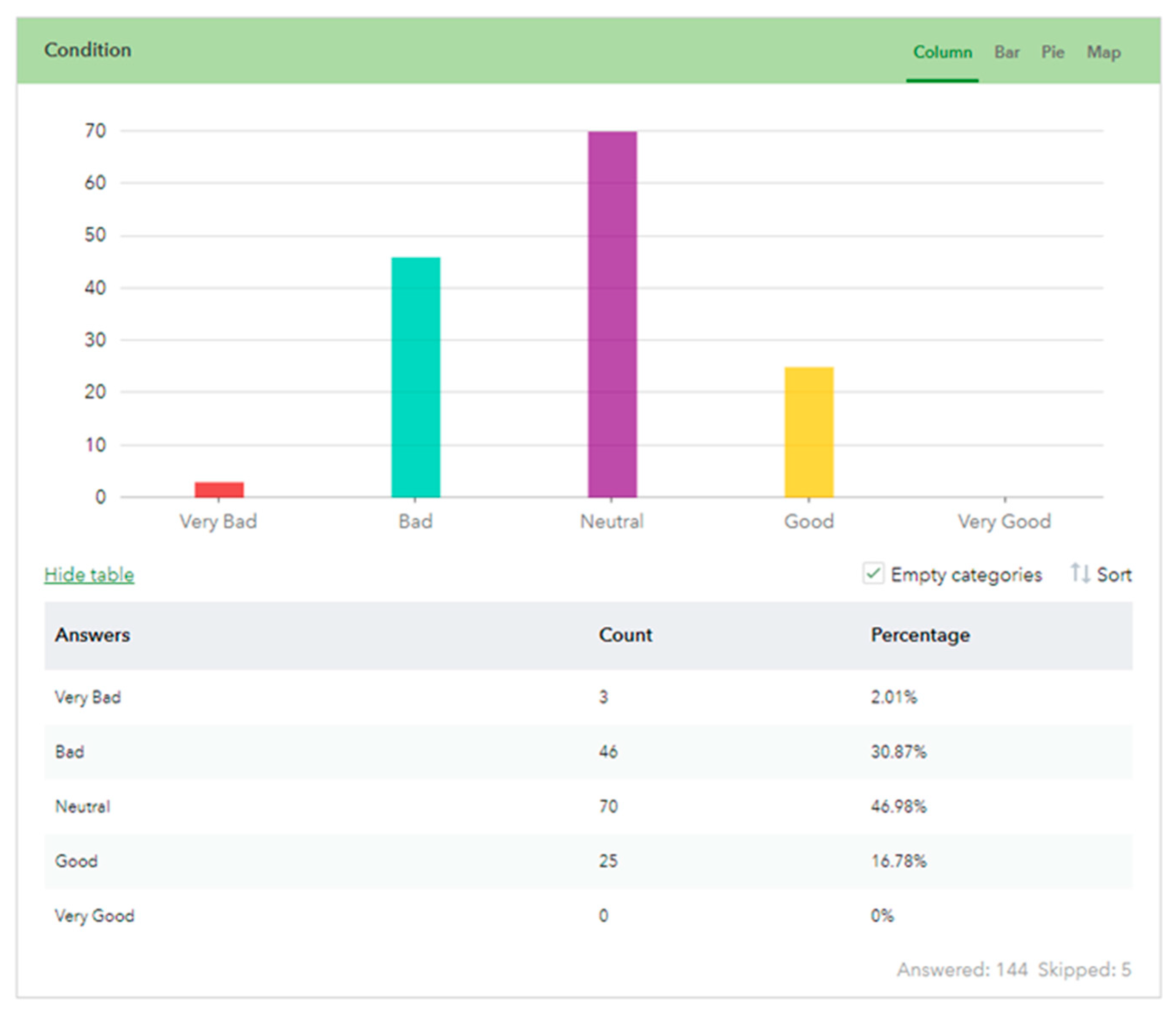Viewport: 1176px width, 1013px height.
Task: Click the Bad row count 46
Action: pyautogui.click(x=608, y=752)
